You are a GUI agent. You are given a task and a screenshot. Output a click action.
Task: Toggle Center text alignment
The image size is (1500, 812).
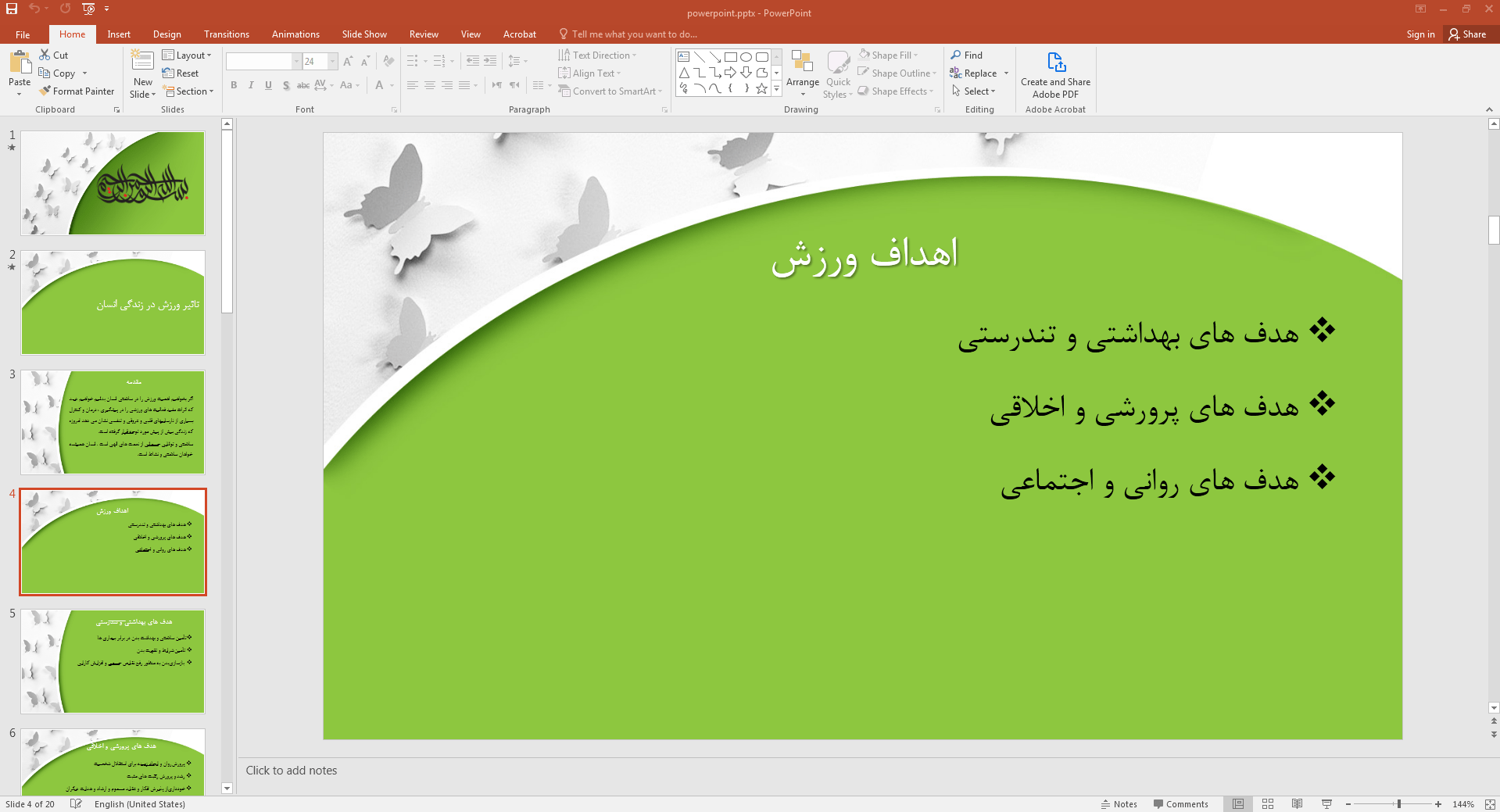click(x=430, y=85)
